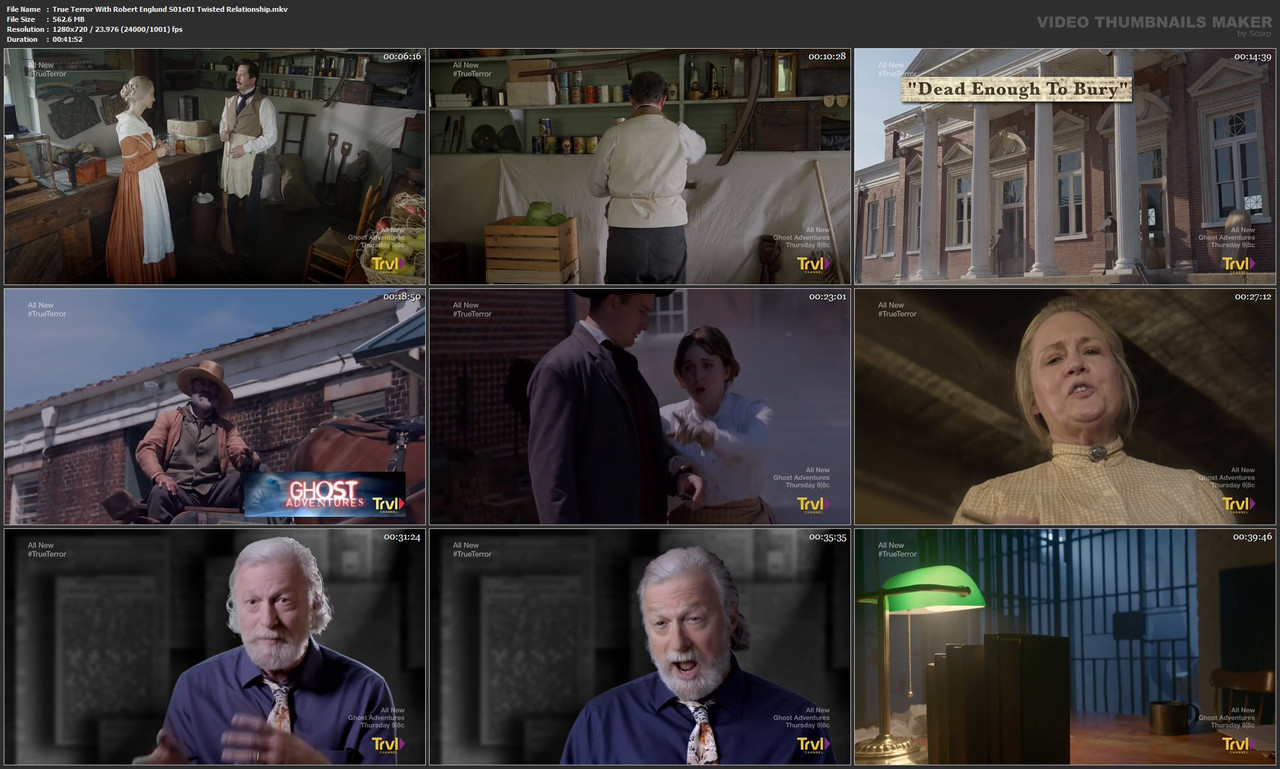Click the Trvl logo in the 00:27:12 frame

[1238, 505]
